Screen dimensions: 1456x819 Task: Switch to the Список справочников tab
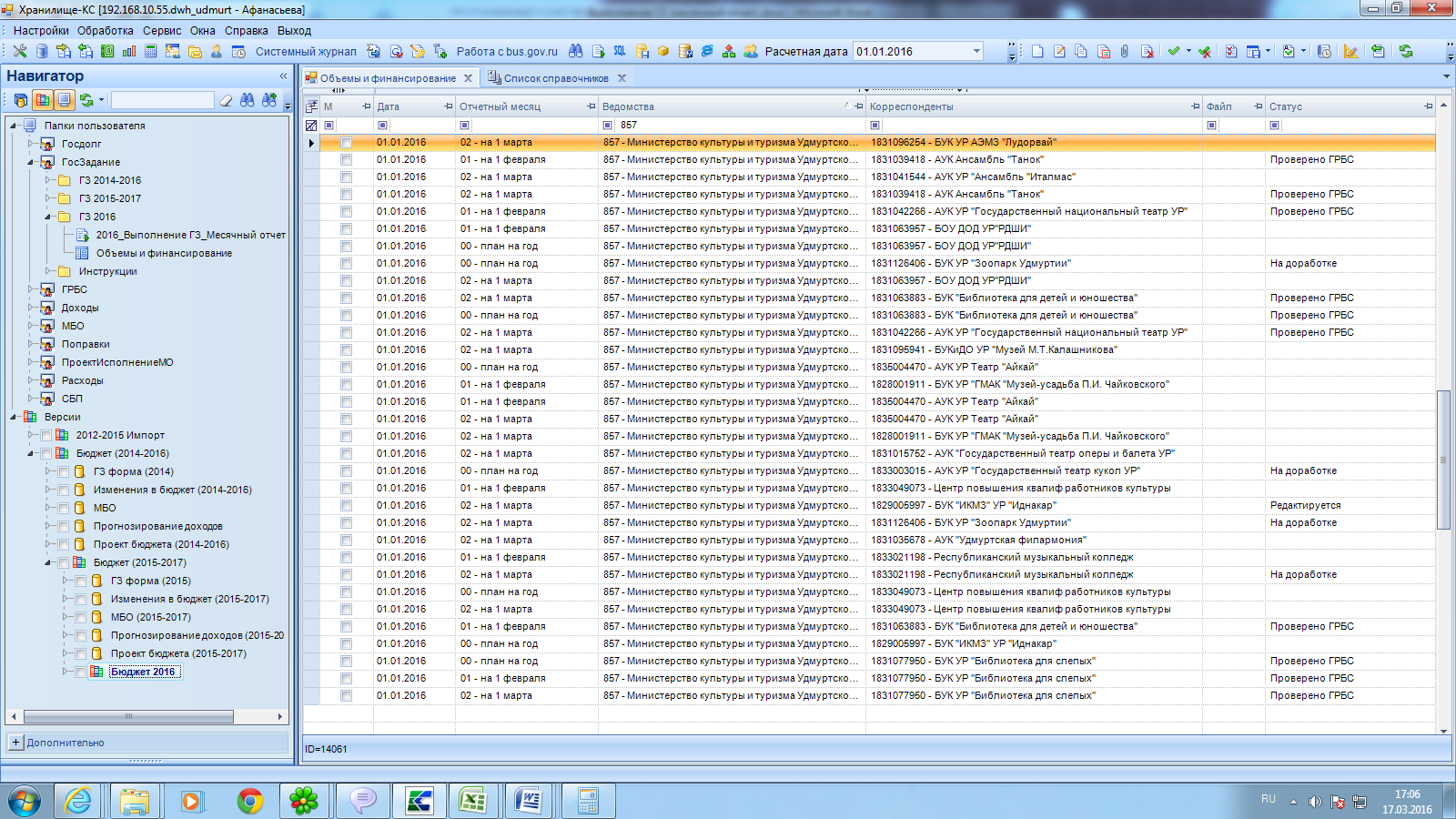pyautogui.click(x=555, y=78)
